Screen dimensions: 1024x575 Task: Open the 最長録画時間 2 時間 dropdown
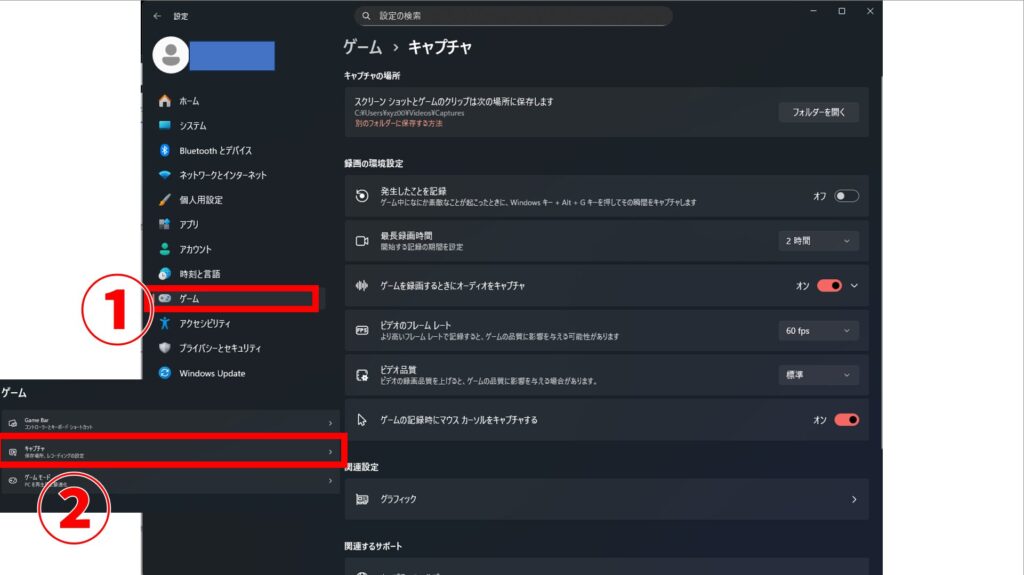[818, 241]
